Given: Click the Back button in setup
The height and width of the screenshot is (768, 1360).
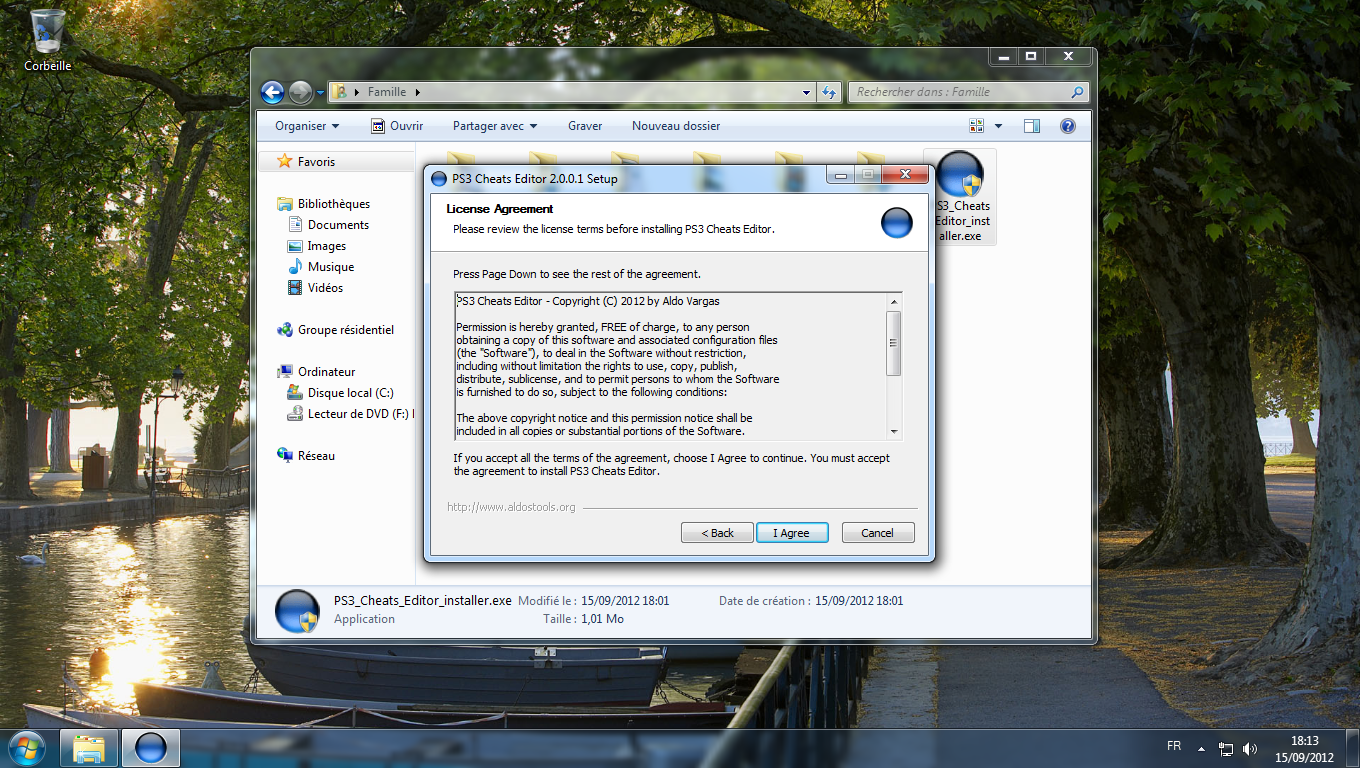Looking at the screenshot, I should coord(717,533).
